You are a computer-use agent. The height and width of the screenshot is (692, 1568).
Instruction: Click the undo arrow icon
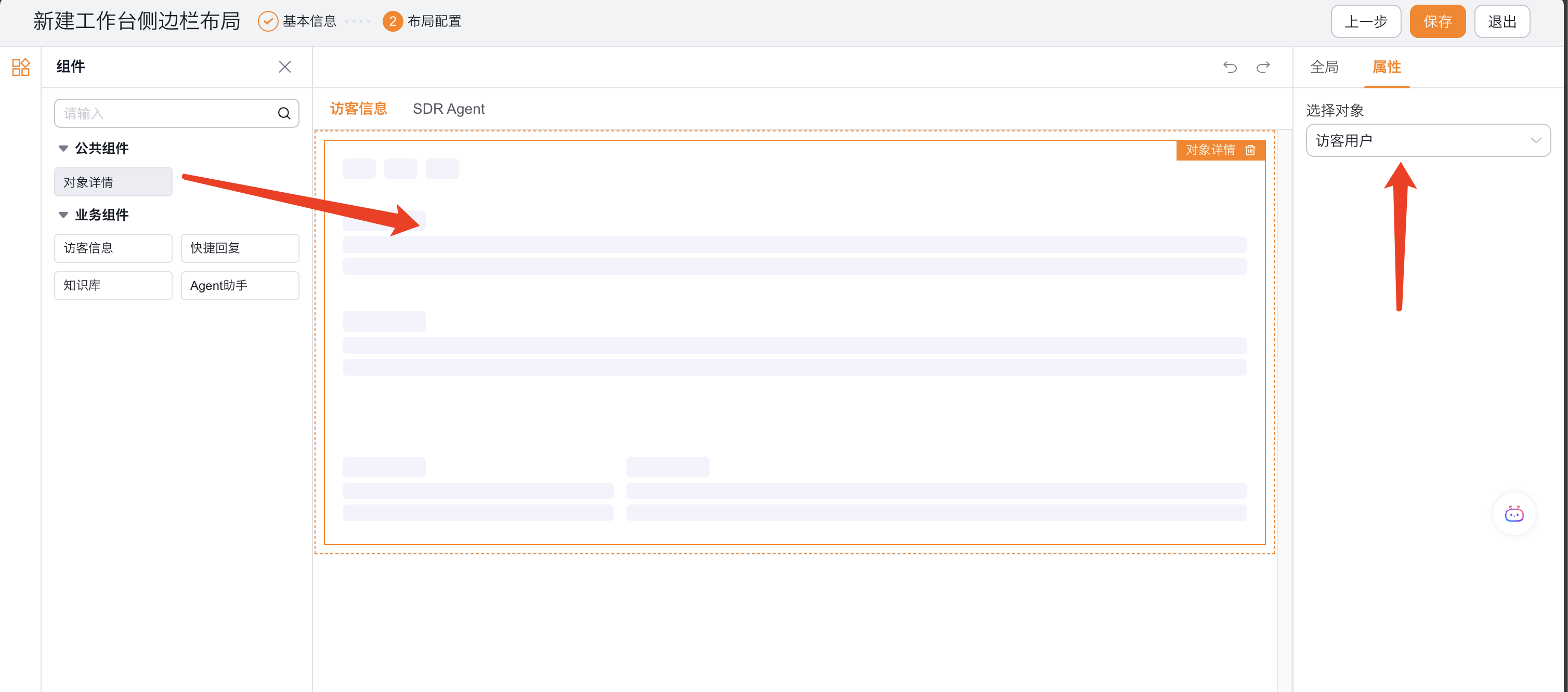(x=1230, y=67)
